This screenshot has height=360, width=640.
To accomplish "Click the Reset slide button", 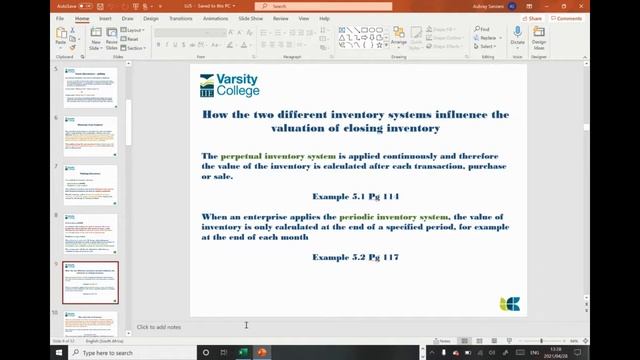I will (130, 39).
